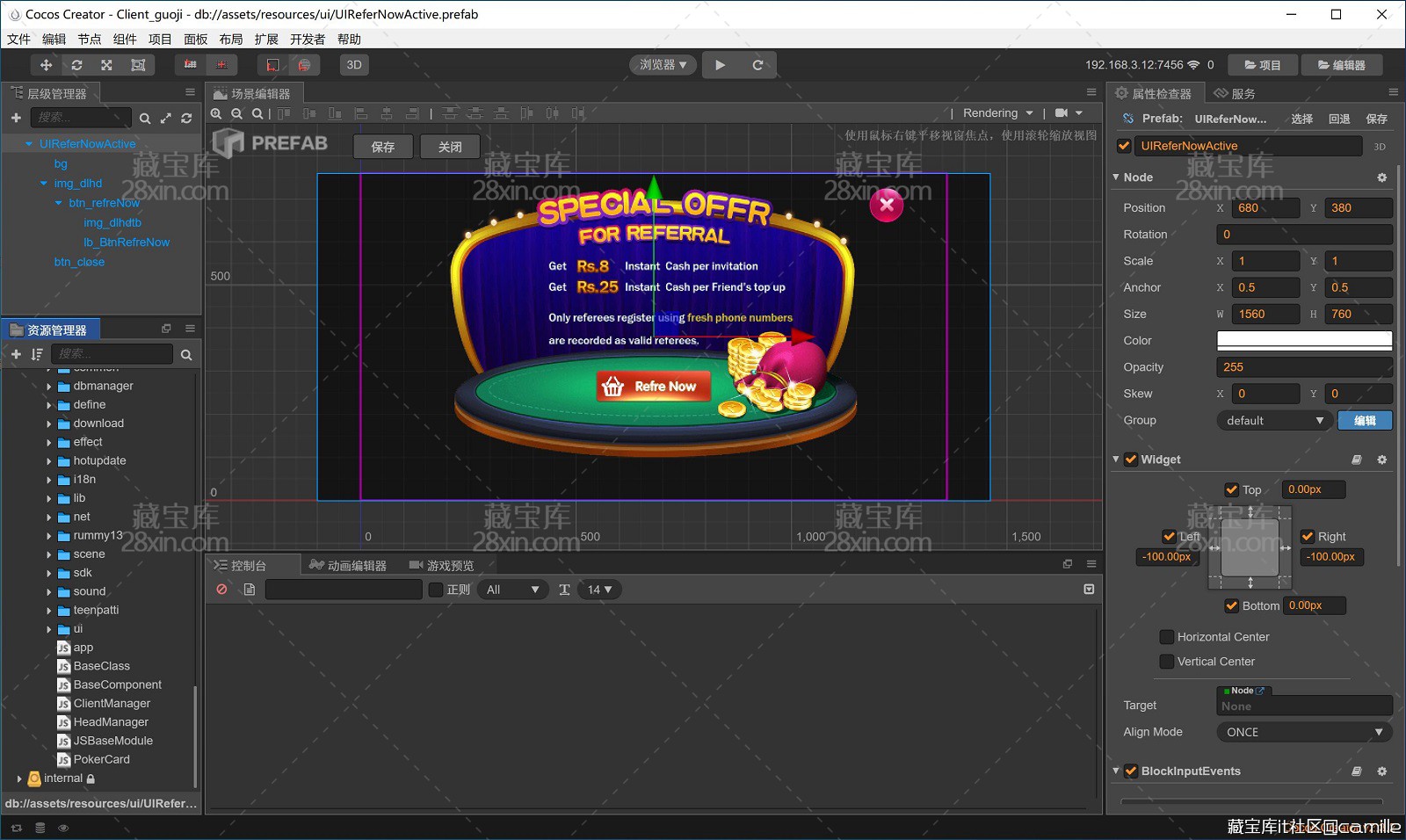Screen dimensions: 1406x840
Task: Open the Rendering mode dropdown
Action: (998, 113)
